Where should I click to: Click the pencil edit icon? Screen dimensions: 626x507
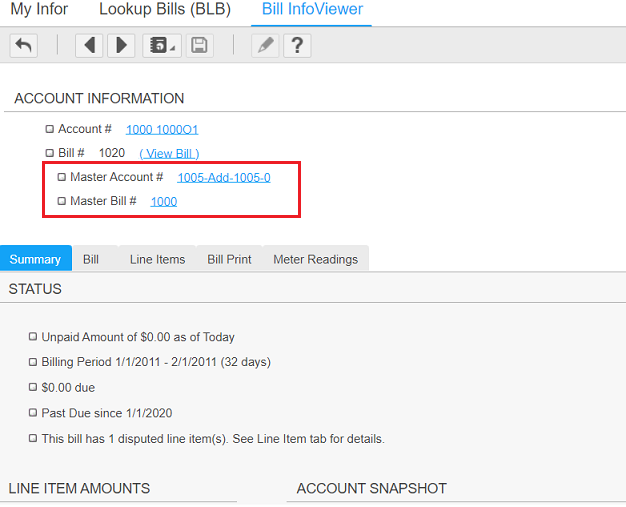point(264,45)
